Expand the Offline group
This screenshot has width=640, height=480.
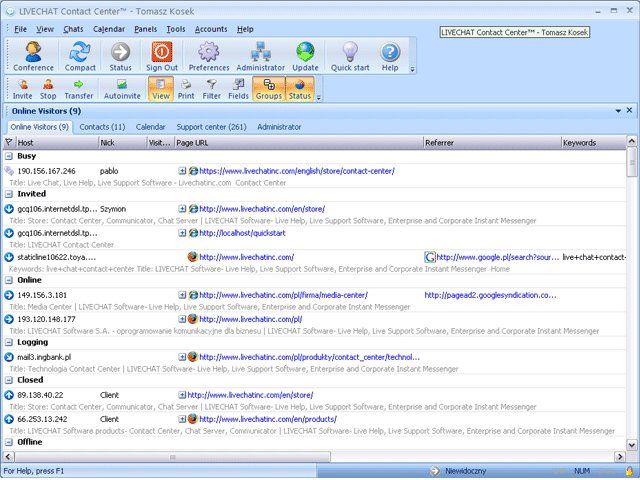point(9,442)
